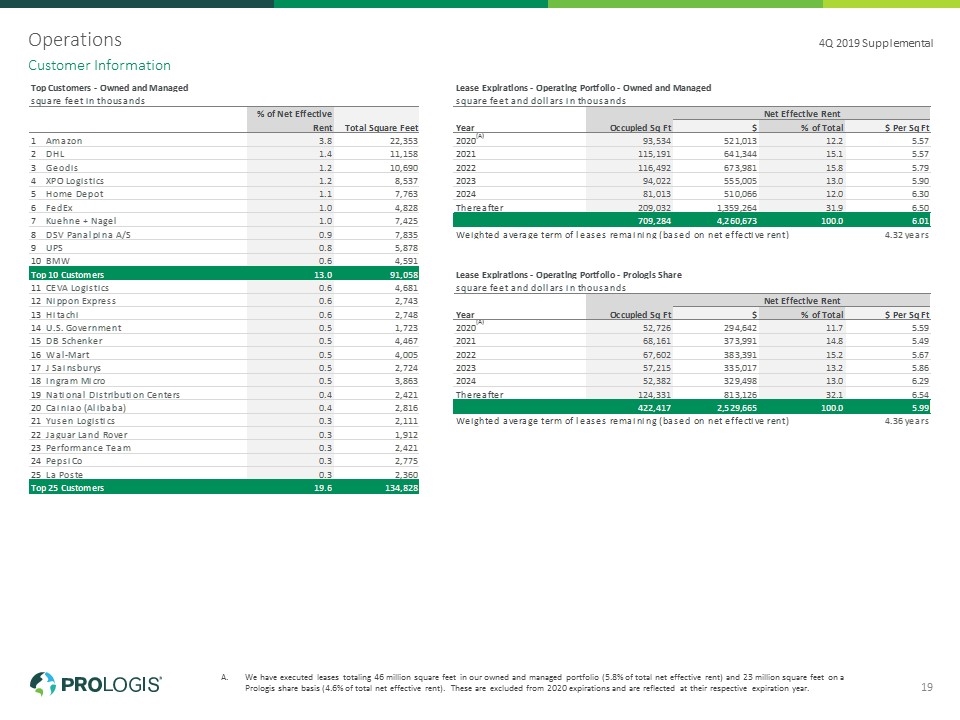
Task: Click the PepsiCo customer name
Action: coord(64,461)
